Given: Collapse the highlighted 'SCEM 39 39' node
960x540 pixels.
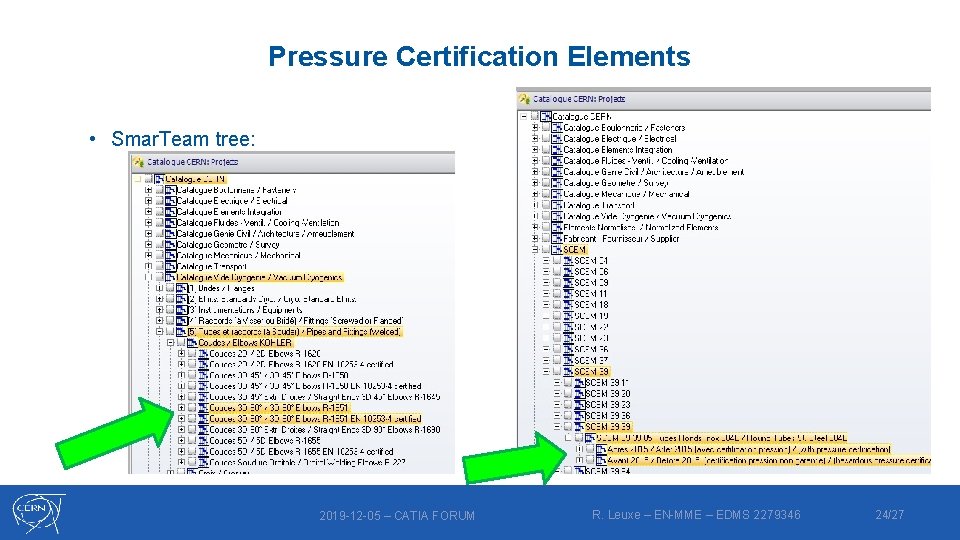Looking at the screenshot, I should point(557,427).
